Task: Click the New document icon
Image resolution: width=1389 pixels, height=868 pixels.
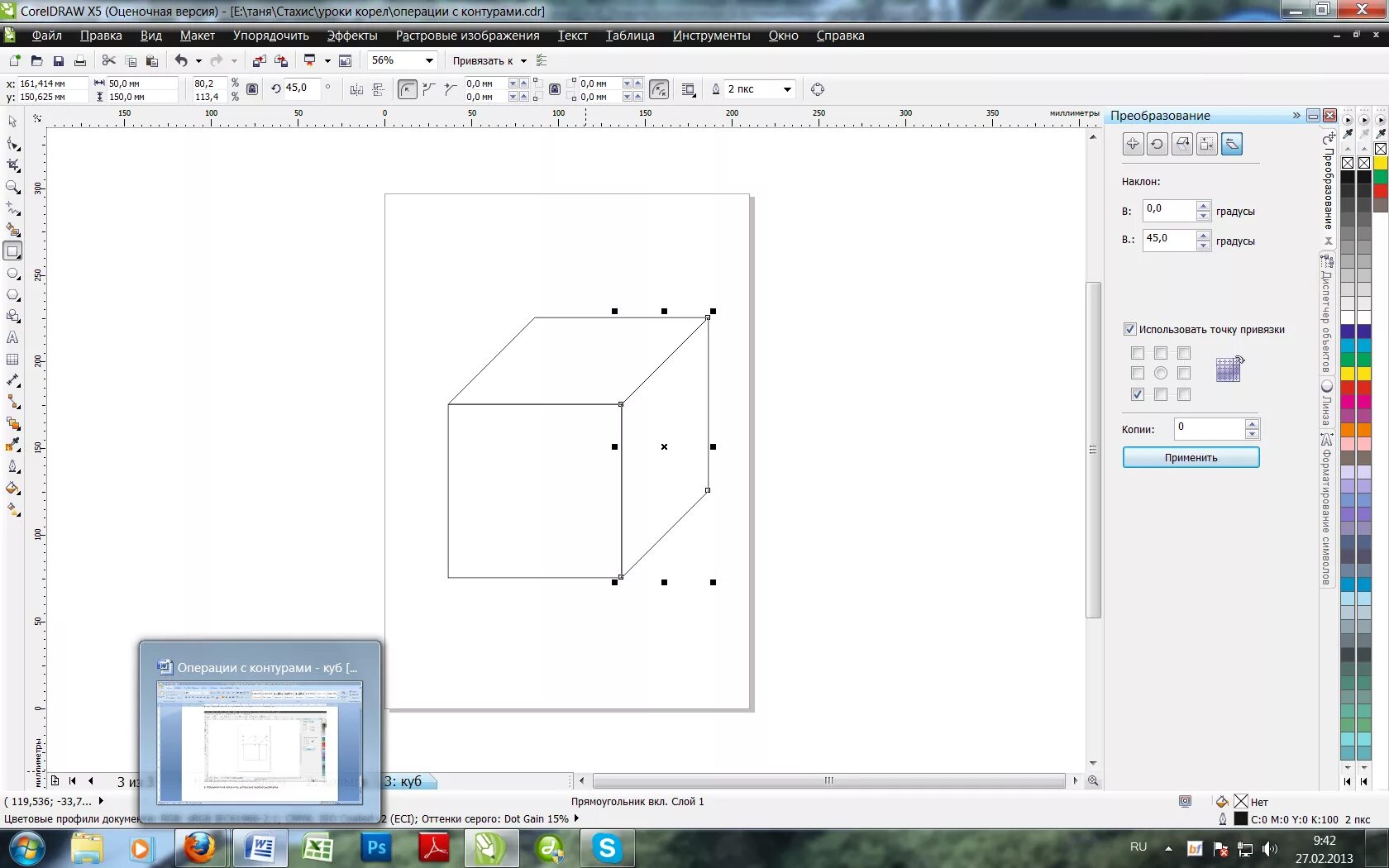Action: (x=14, y=60)
